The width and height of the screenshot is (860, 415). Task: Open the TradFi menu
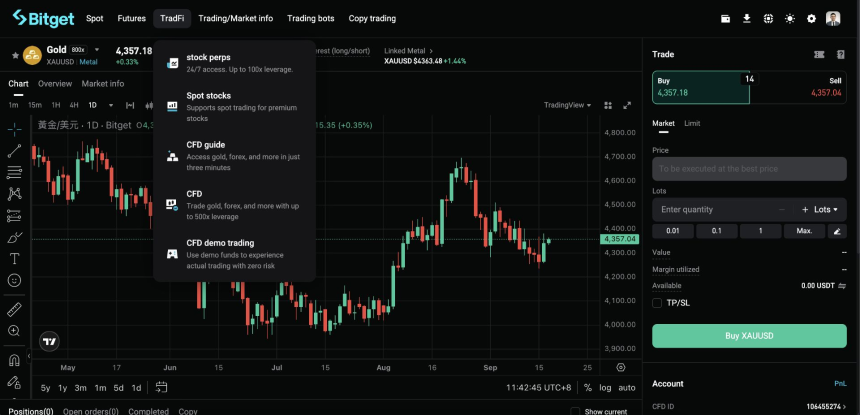(172, 18)
